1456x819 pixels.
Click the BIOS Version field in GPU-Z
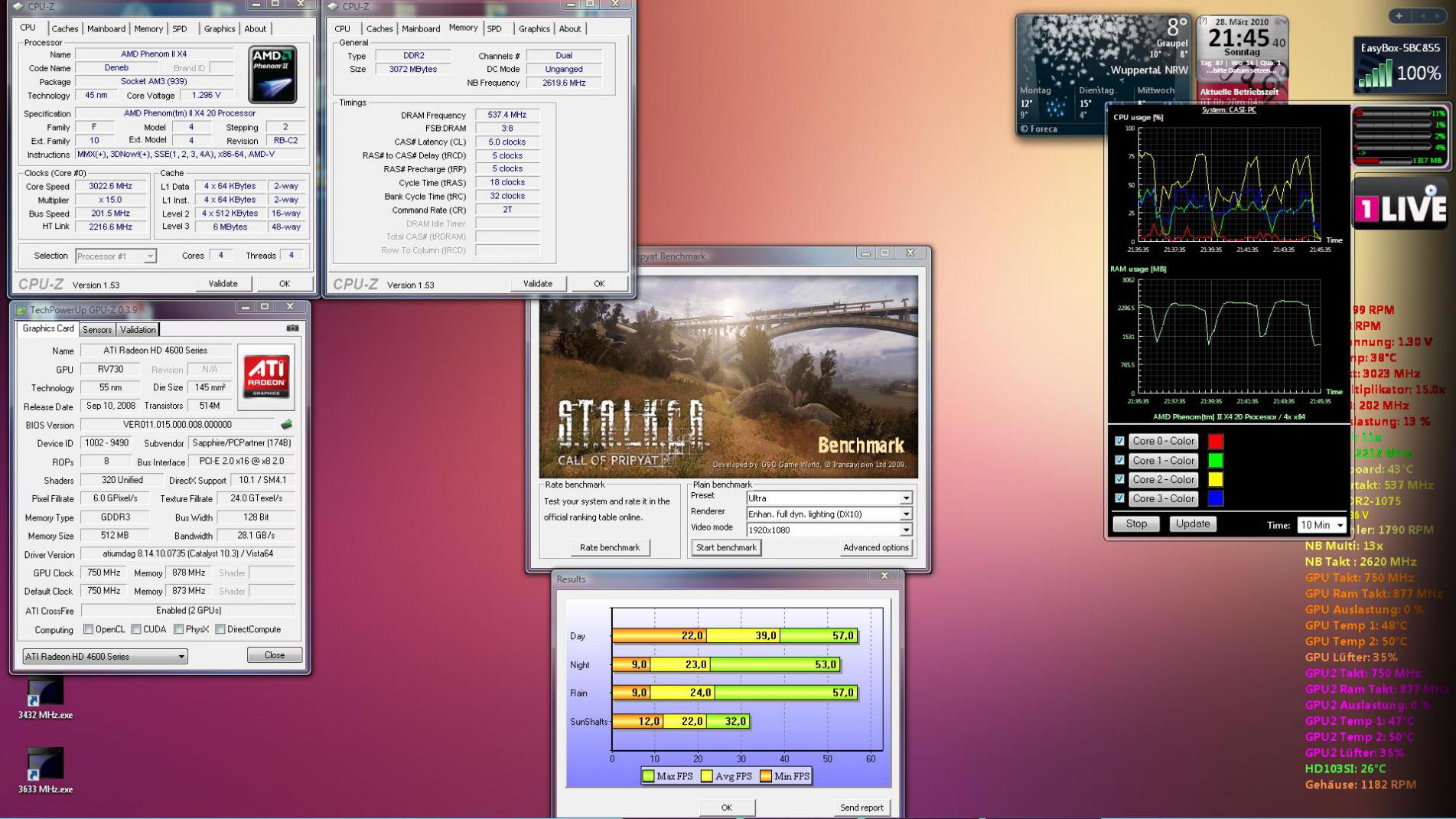pos(178,425)
